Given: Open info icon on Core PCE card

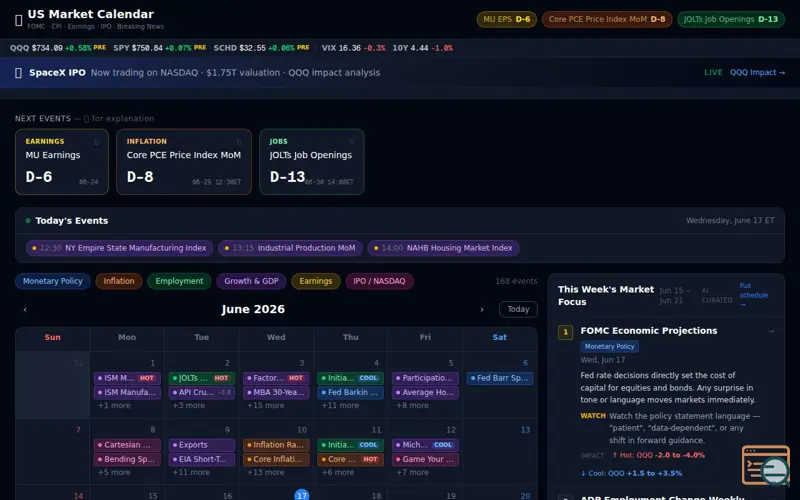Looking at the screenshot, I should (239, 142).
